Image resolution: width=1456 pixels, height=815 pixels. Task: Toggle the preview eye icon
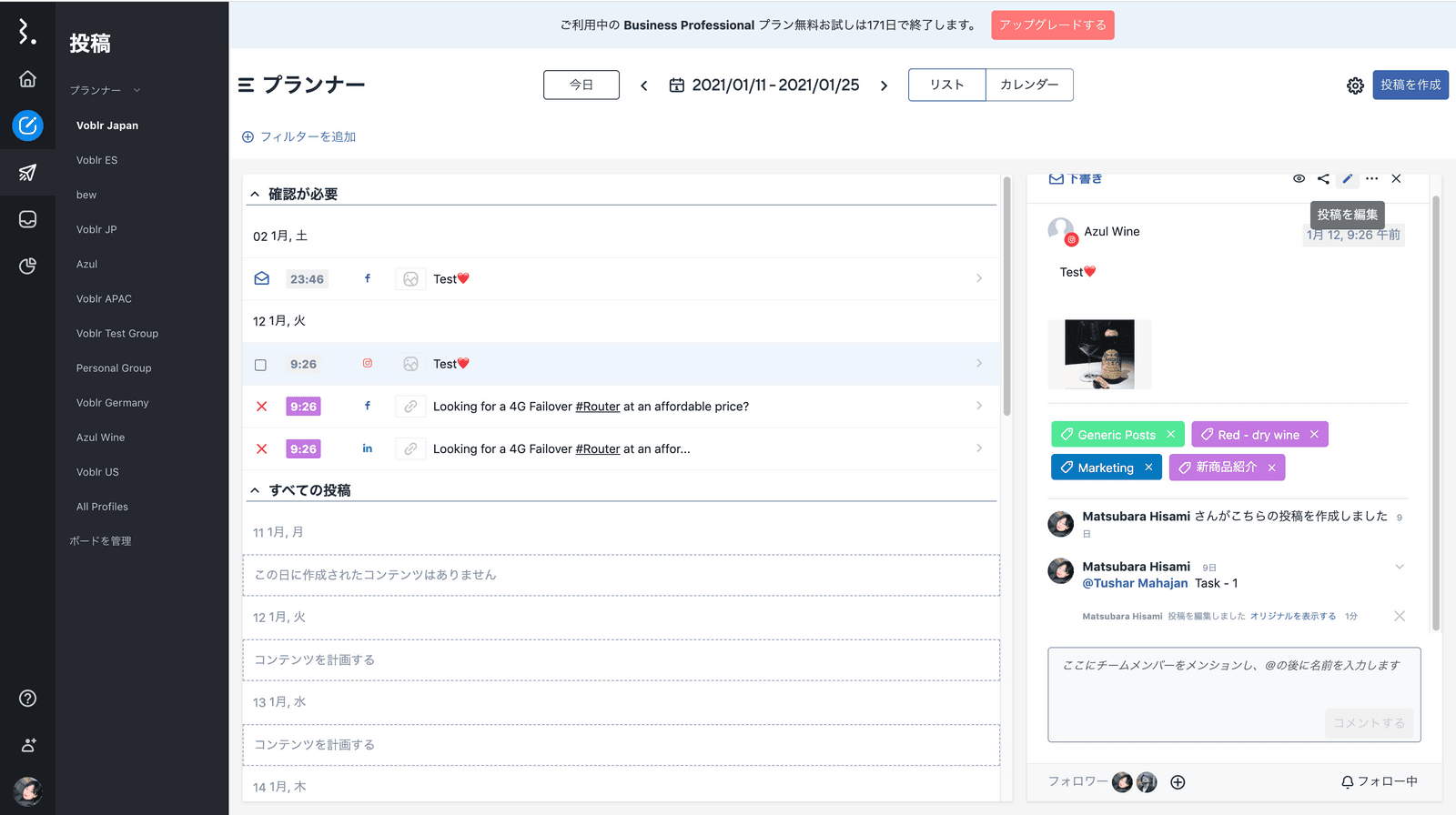click(1299, 179)
